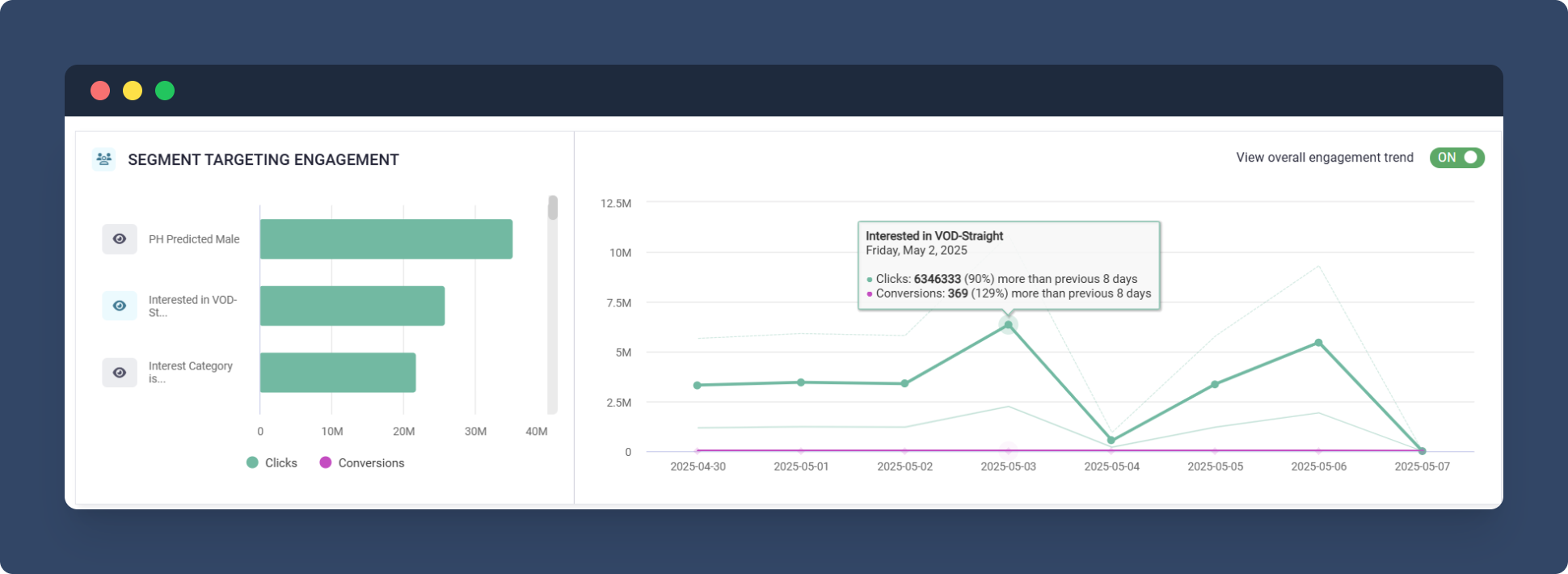Click the green window maximize dot
This screenshot has height=574, width=1568.
165,91
